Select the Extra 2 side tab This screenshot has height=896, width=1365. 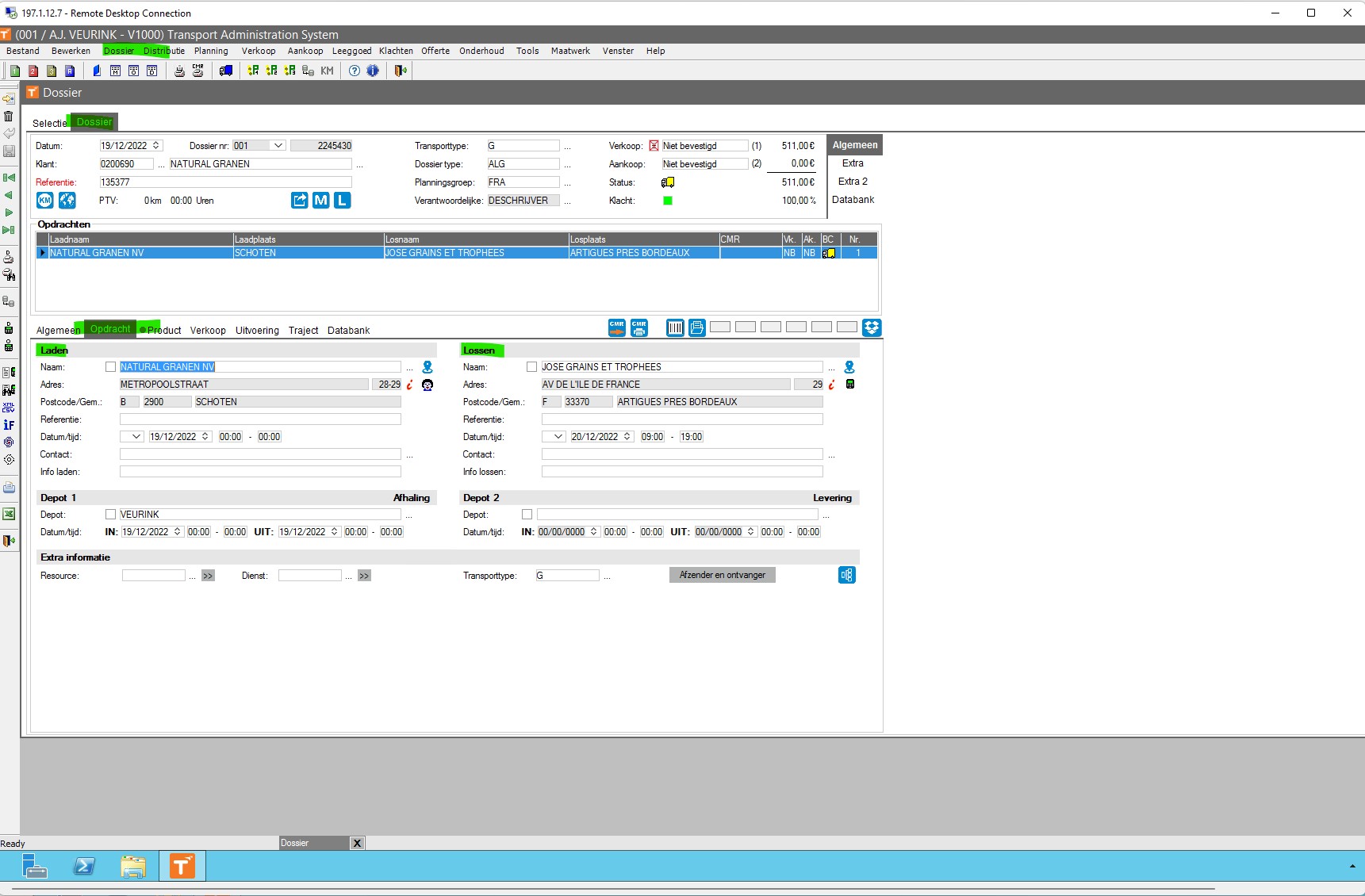pos(853,182)
